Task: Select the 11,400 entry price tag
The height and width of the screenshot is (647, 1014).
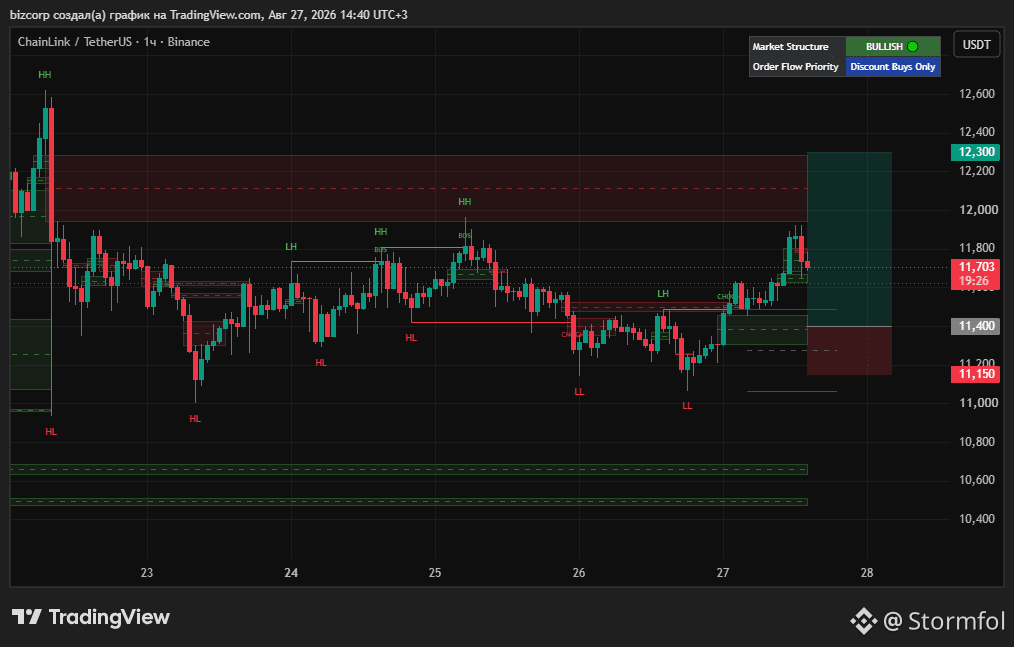Action: coord(975,326)
